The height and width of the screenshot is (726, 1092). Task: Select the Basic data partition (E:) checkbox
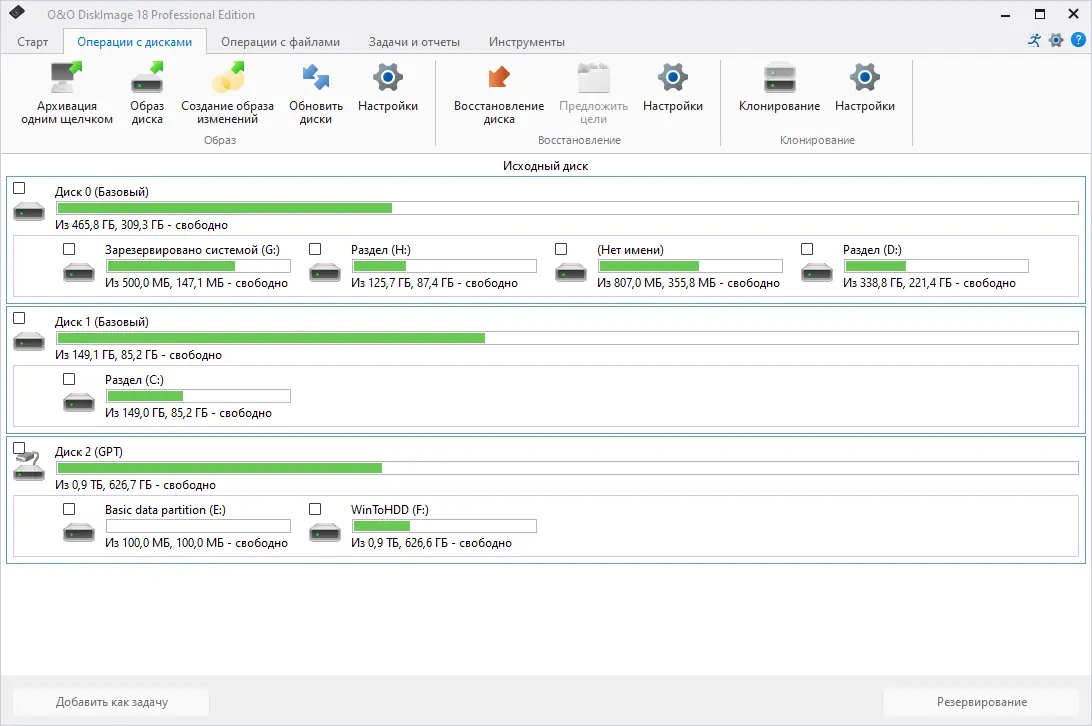[69, 509]
